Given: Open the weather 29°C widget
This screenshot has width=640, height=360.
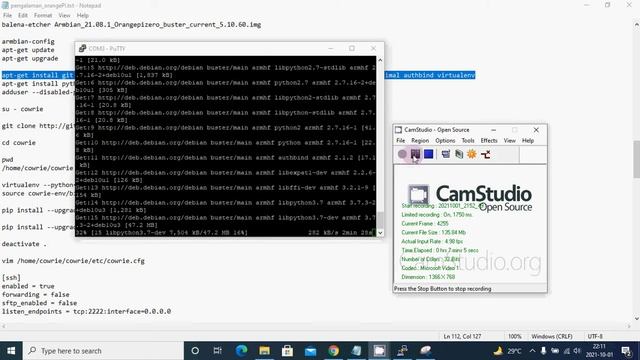Looking at the screenshot, I should [507, 351].
